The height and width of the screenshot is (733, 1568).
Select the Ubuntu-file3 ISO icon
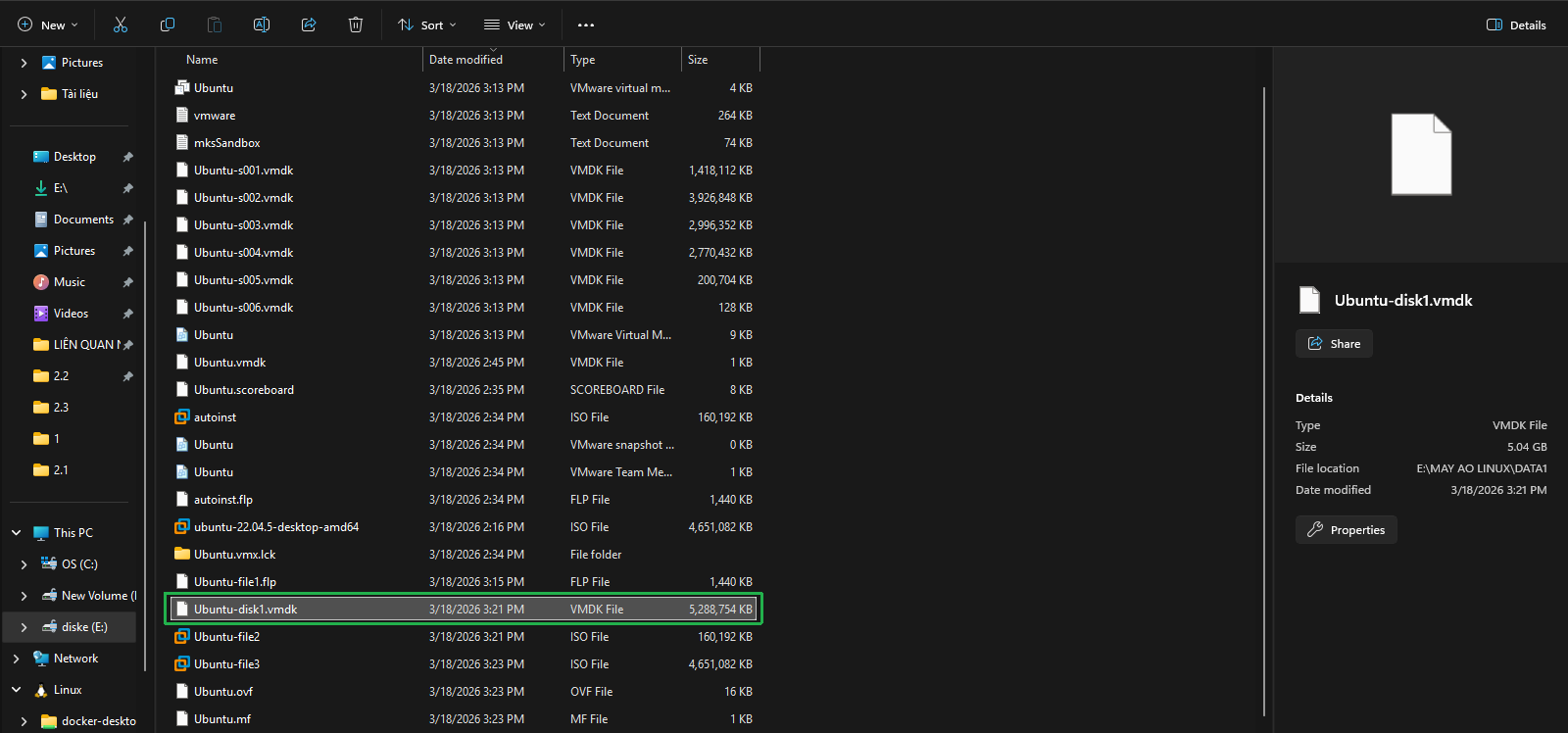tap(182, 664)
